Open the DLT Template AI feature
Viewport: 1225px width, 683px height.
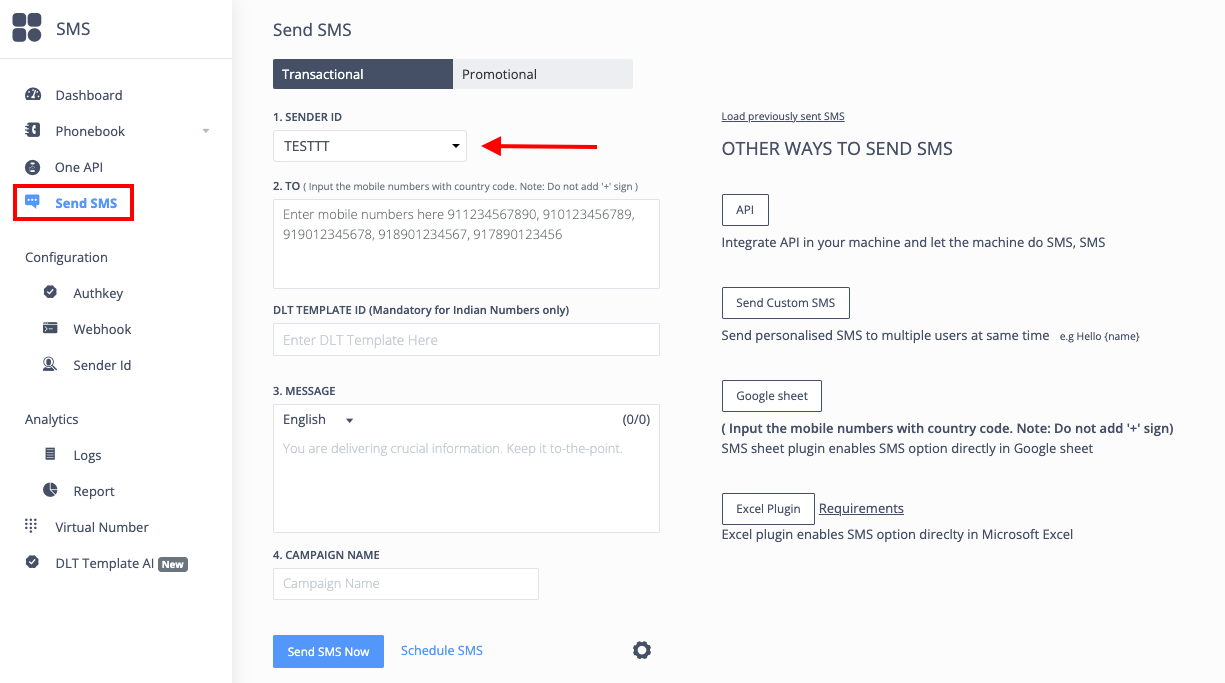coord(104,562)
